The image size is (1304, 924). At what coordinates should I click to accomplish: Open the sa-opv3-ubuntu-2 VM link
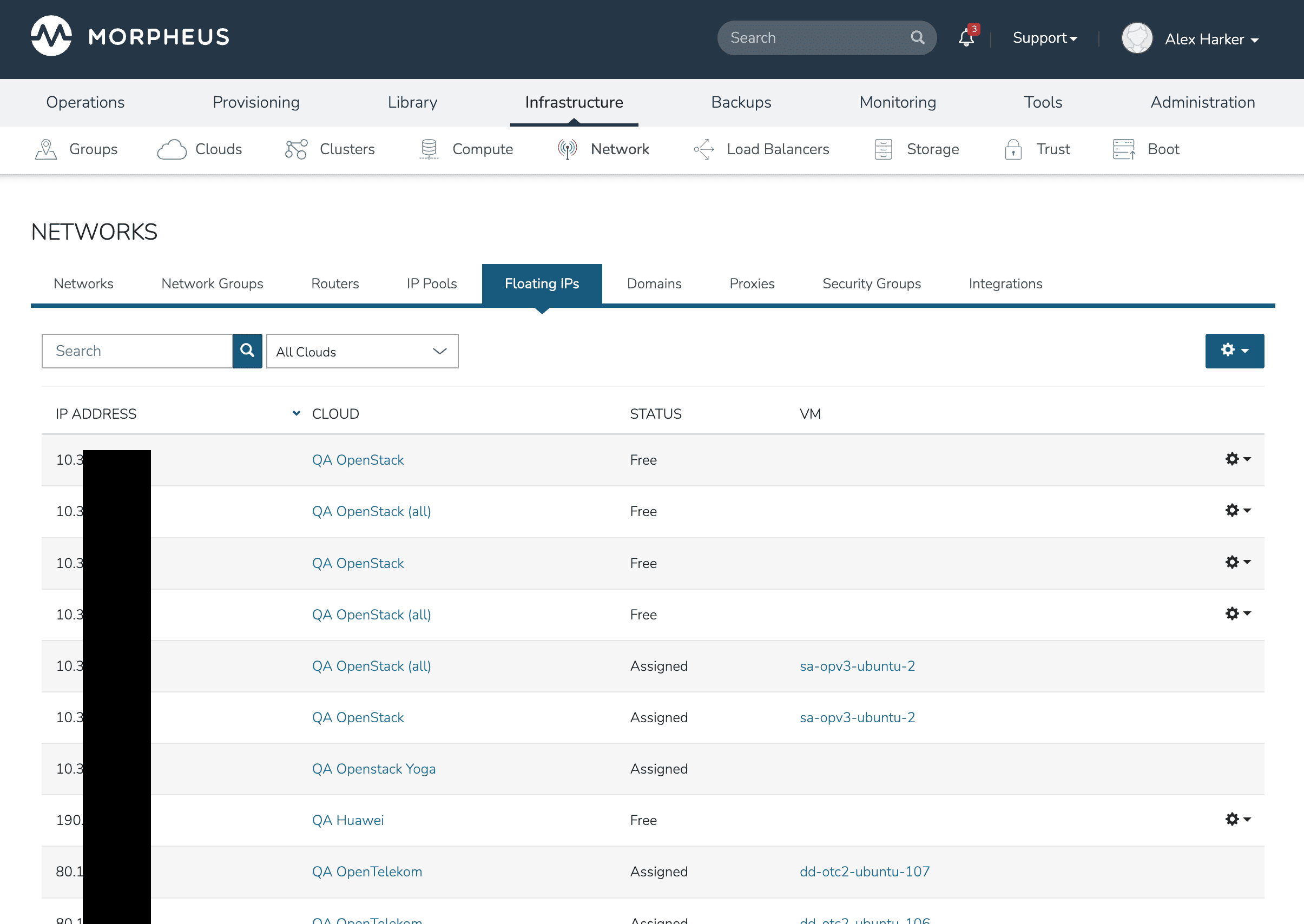point(857,666)
